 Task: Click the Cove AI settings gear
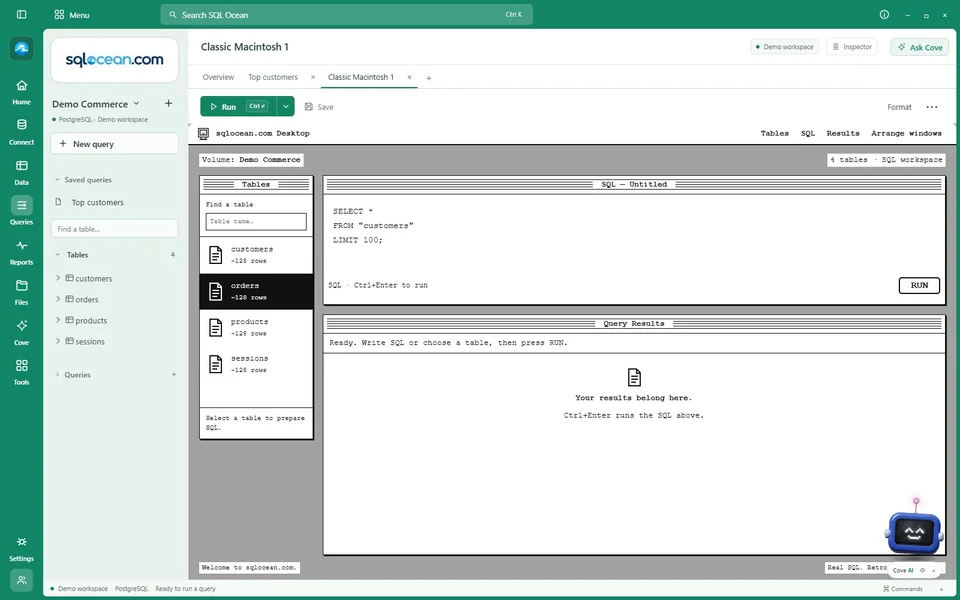click(923, 570)
